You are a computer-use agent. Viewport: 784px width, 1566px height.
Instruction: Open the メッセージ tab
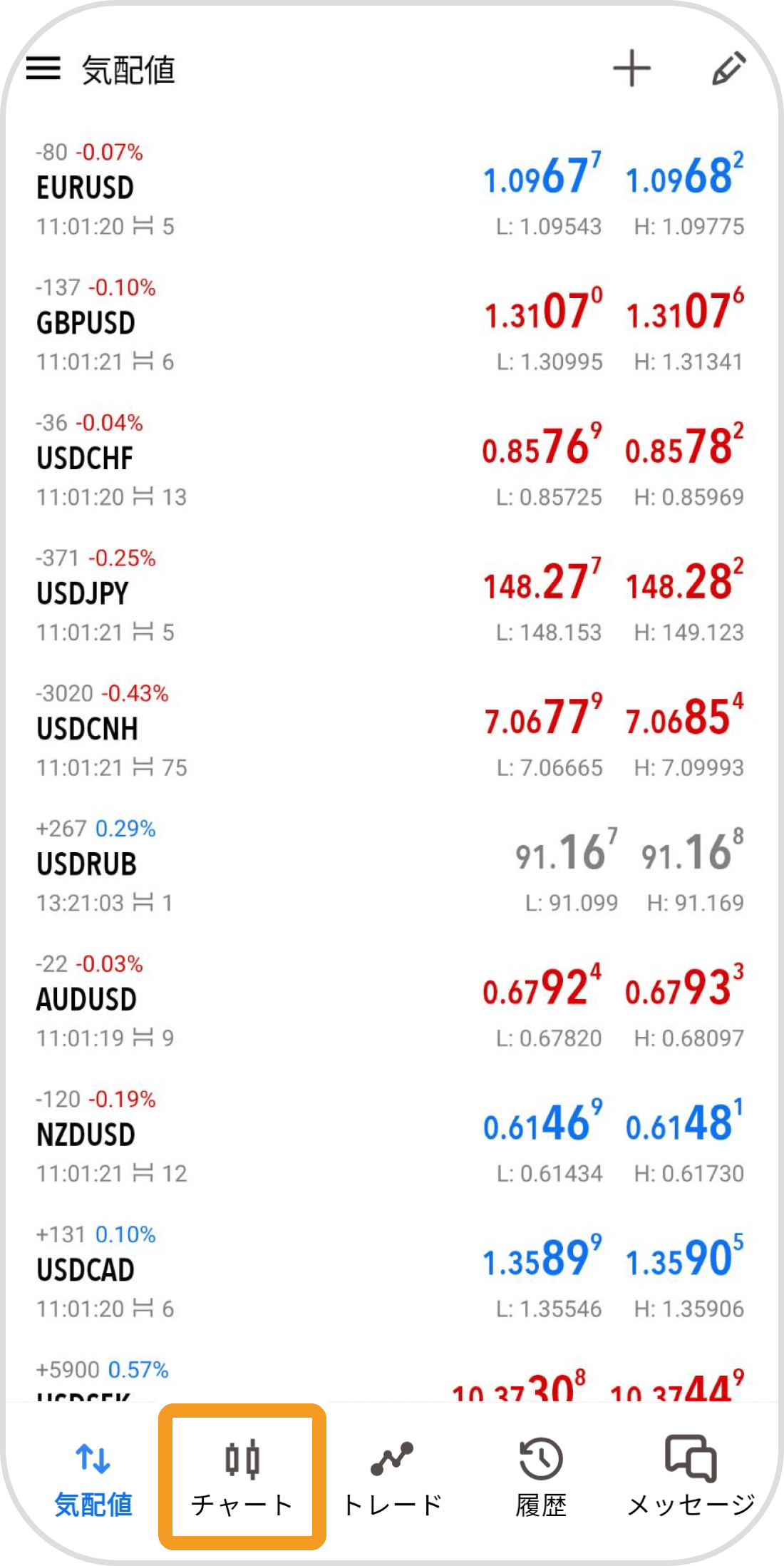pyautogui.click(x=691, y=1505)
